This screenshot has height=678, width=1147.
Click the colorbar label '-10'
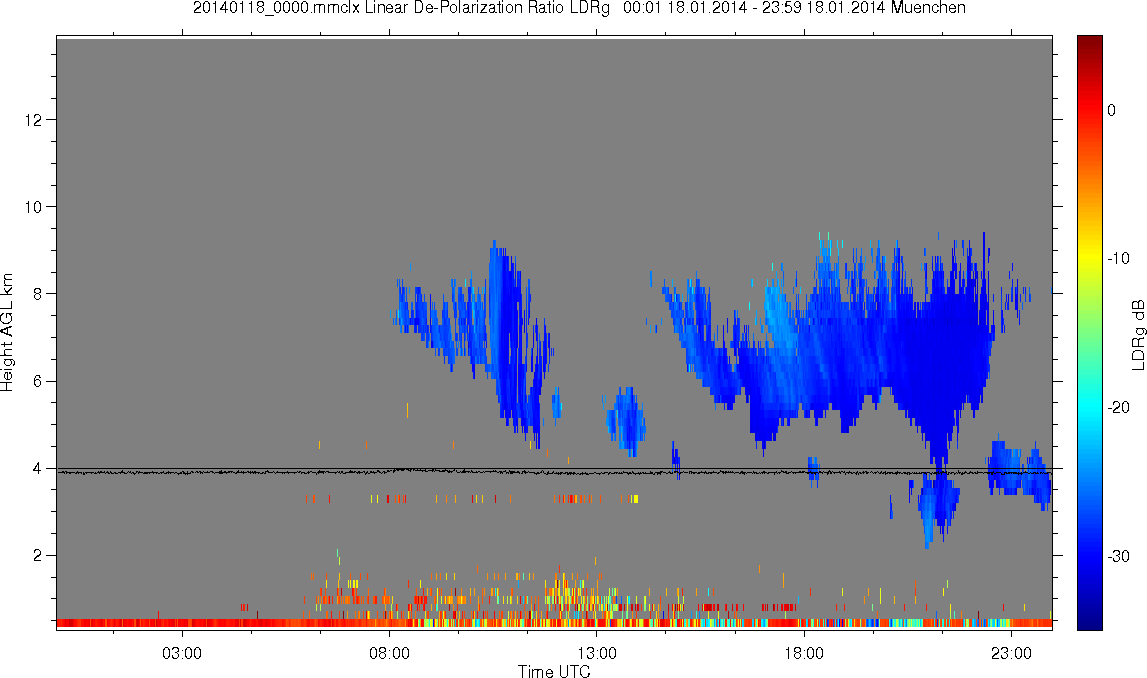[x=1117, y=259]
